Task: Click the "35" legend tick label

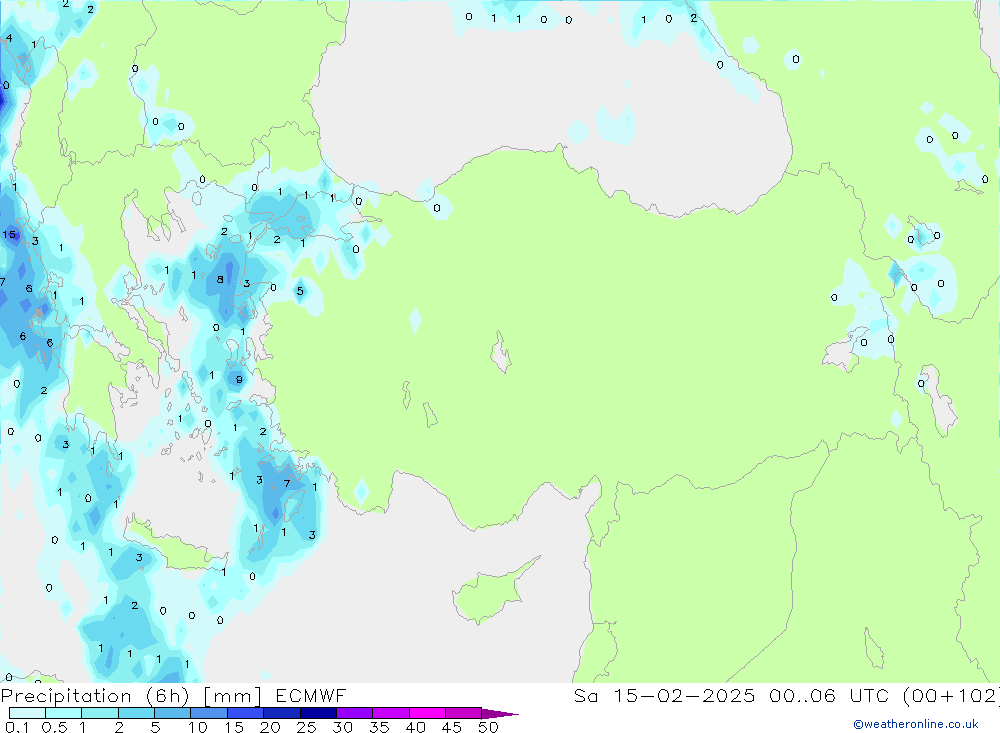Action: tap(379, 727)
